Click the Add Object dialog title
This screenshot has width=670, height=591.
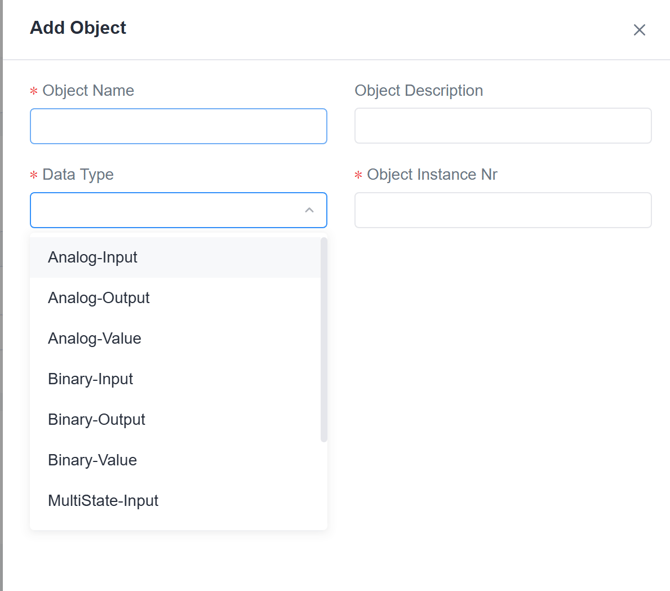tap(78, 28)
